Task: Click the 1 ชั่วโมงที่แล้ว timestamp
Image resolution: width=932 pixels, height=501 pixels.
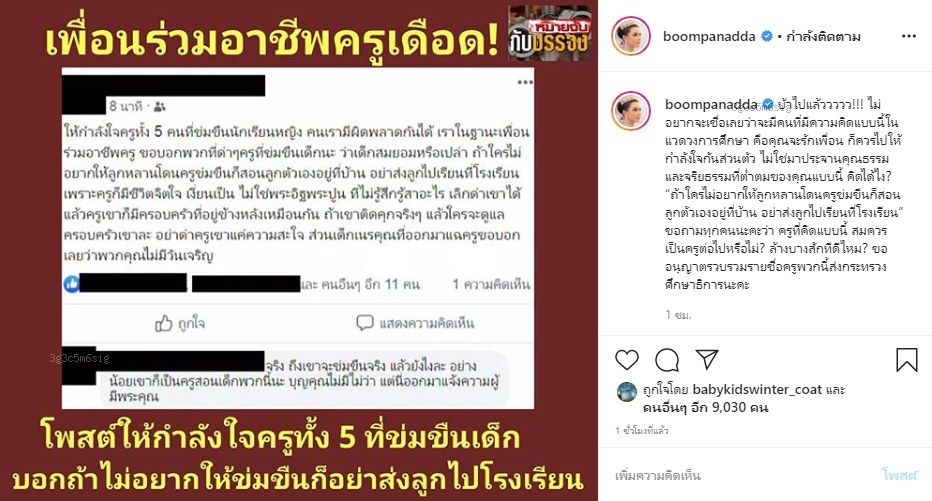Action: coord(642,430)
